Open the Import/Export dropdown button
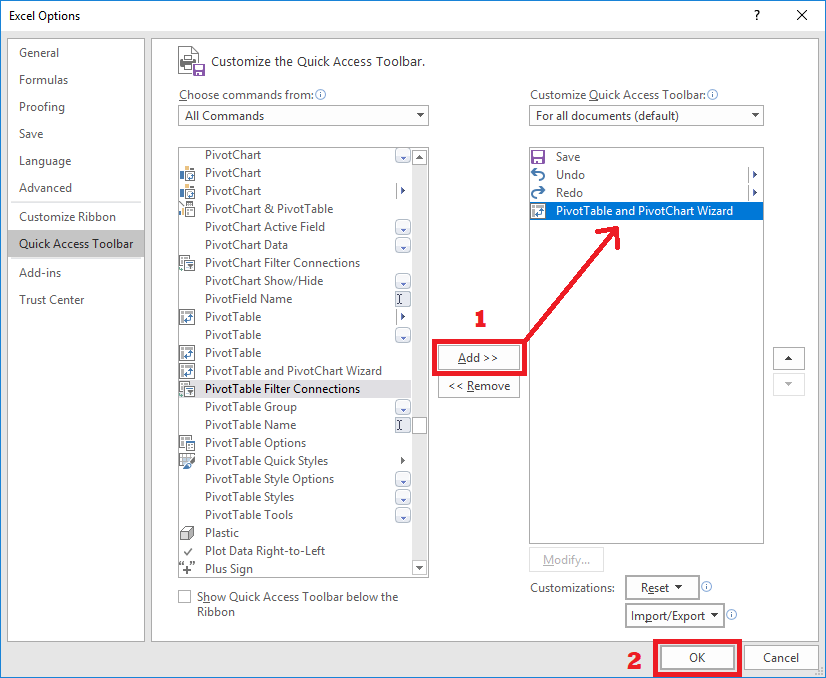Screen dimensions: 826x678 coord(675,616)
